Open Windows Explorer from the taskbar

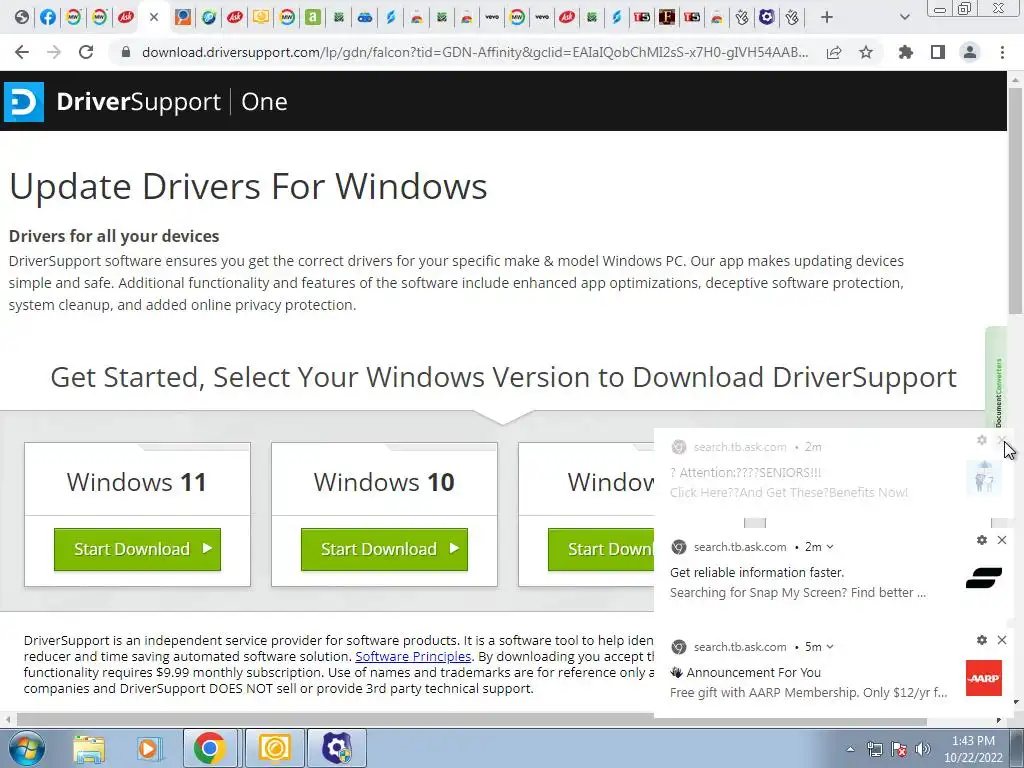click(89, 748)
